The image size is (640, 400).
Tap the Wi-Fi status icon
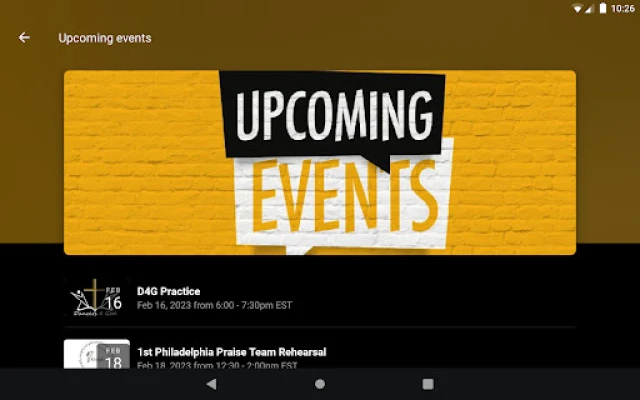(577, 8)
